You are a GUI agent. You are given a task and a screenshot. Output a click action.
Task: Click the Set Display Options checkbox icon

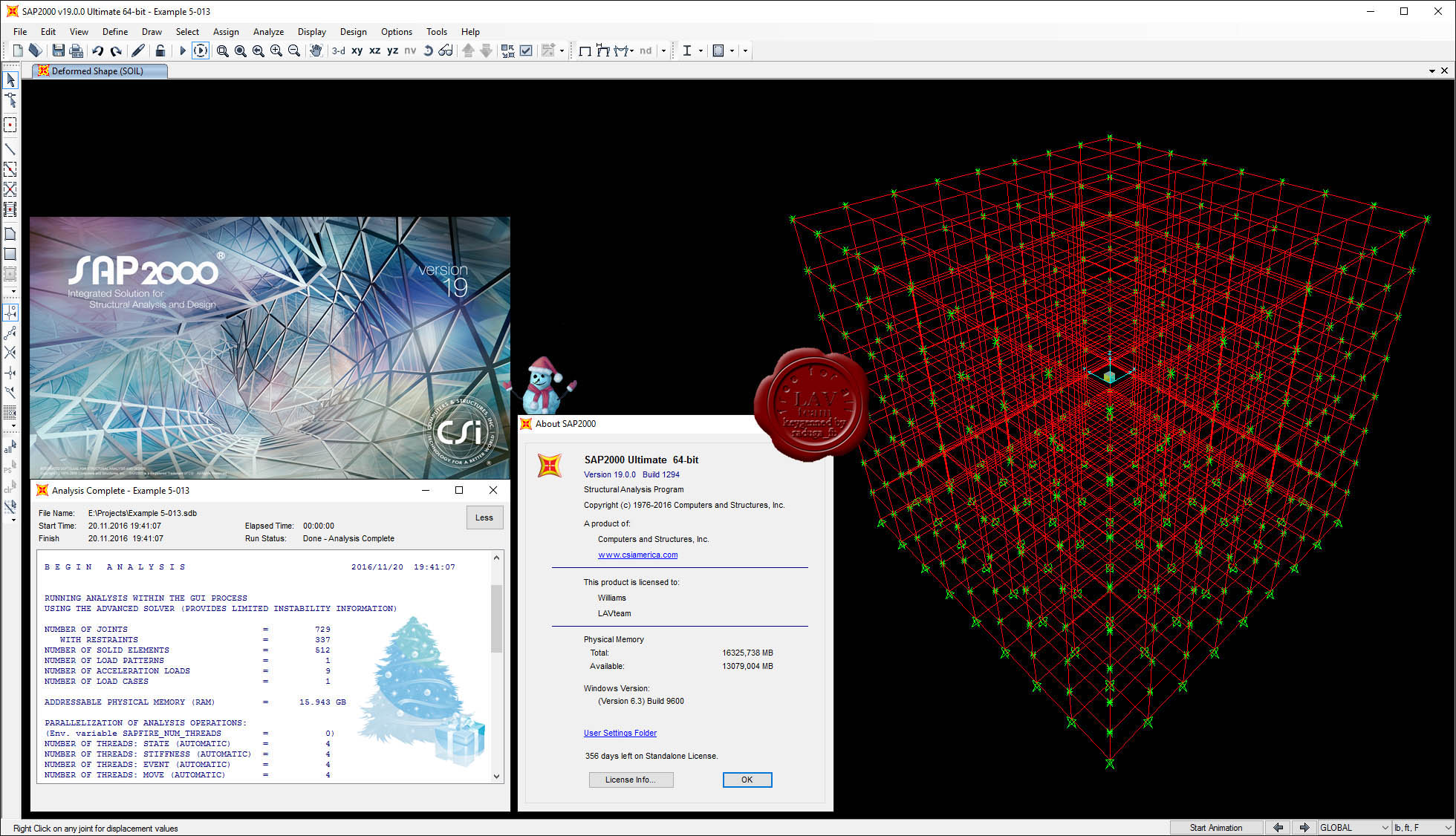click(526, 50)
